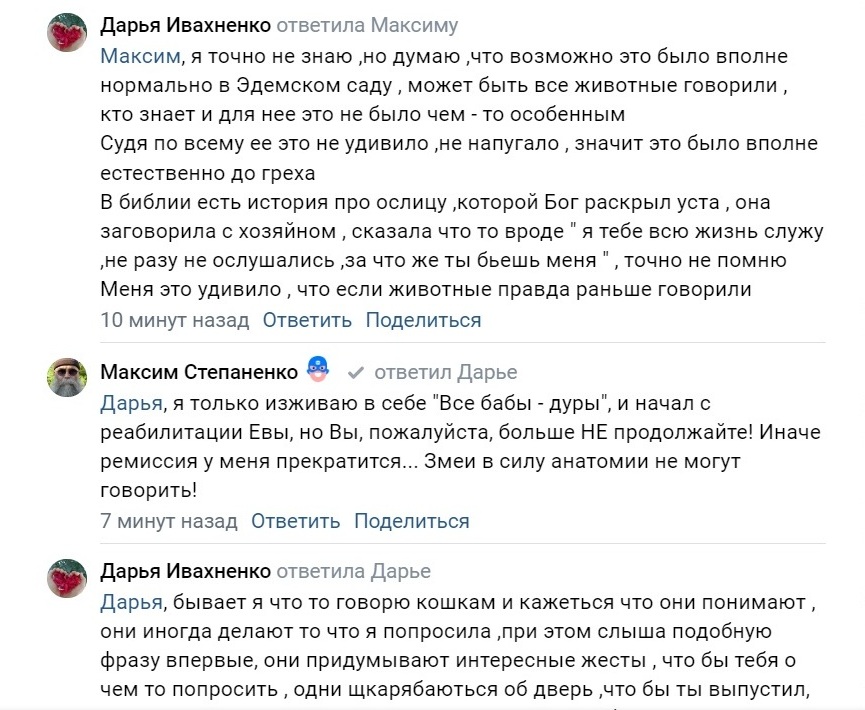This screenshot has width=865, height=710.
Task: Click the "ответил Дарье" reply reference
Action: (x=445, y=372)
